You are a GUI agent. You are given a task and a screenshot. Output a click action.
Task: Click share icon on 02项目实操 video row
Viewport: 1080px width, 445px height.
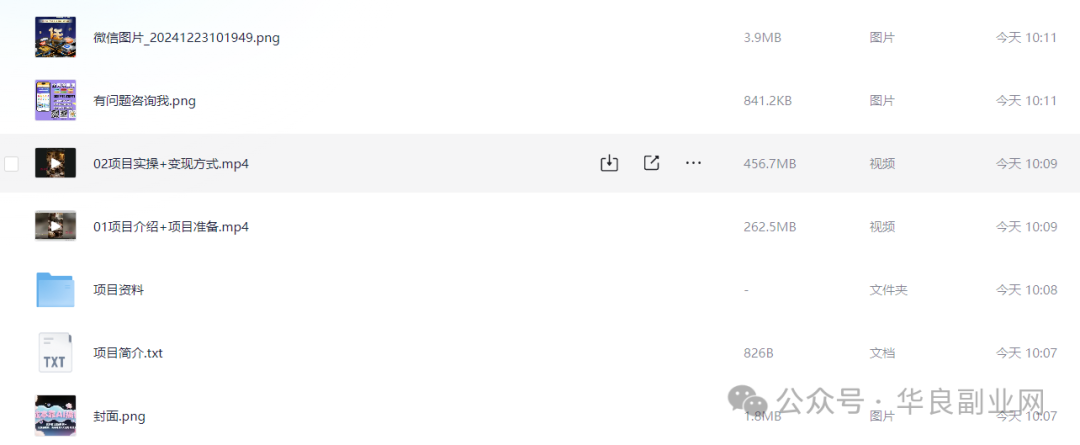coord(651,163)
